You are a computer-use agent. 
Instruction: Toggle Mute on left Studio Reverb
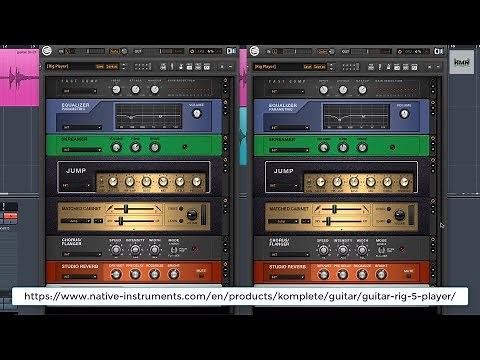[x=201, y=276]
